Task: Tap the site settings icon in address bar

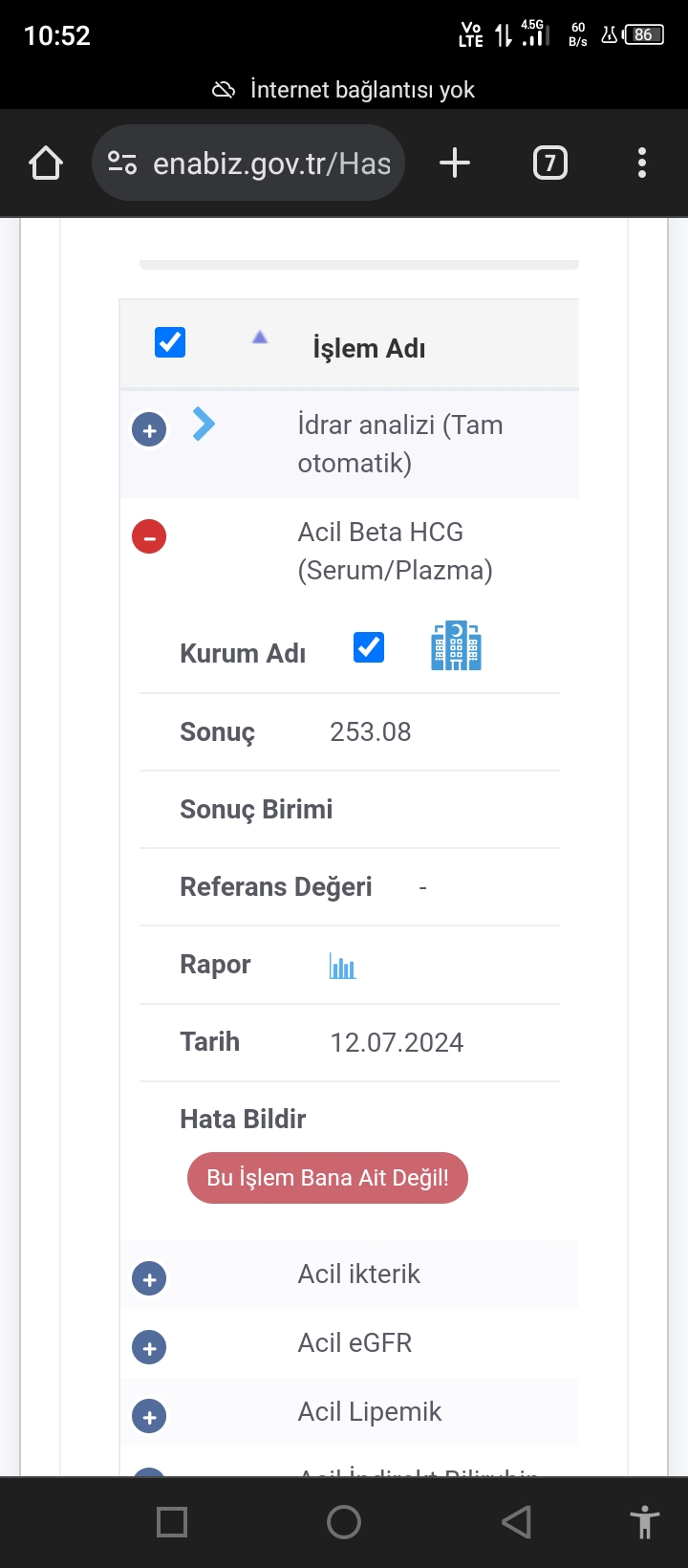Action: click(x=122, y=163)
